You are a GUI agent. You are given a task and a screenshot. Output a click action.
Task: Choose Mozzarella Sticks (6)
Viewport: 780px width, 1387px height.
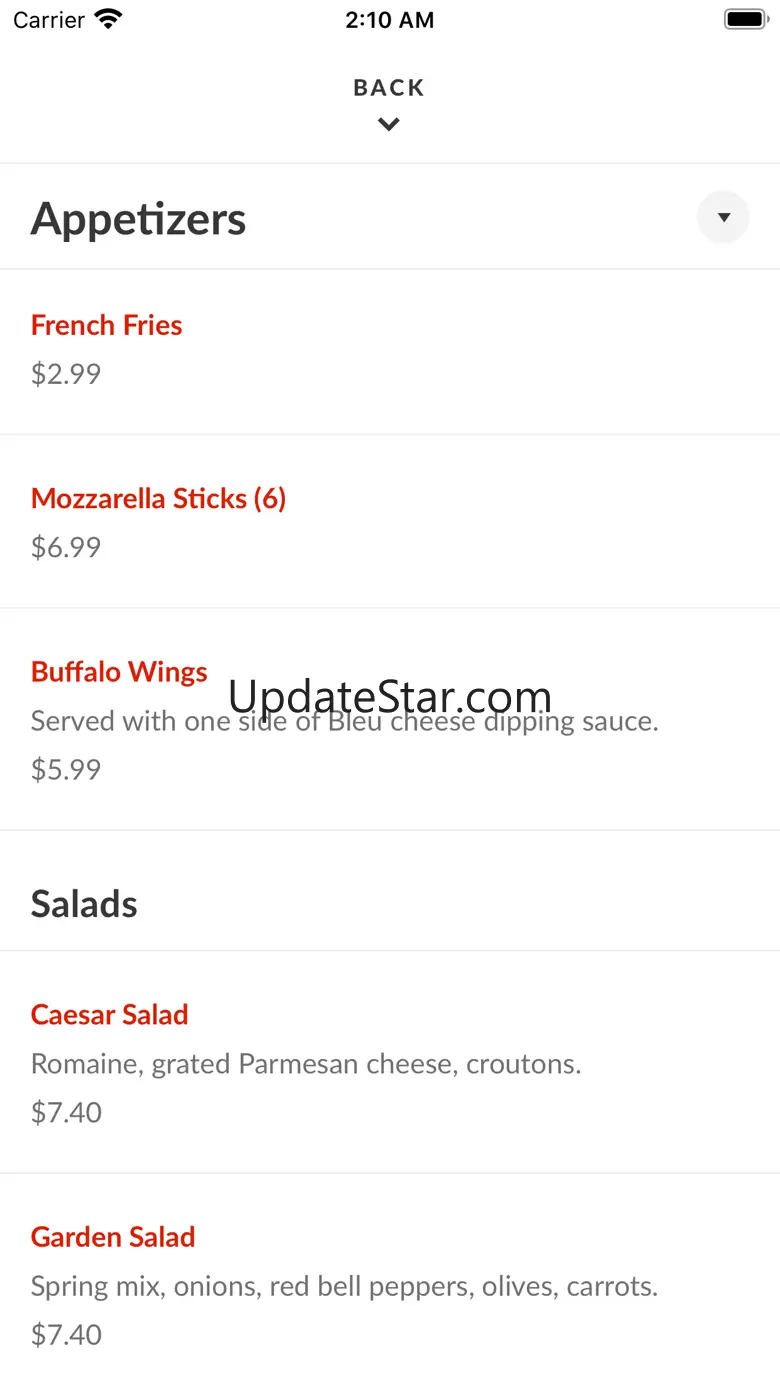click(x=159, y=498)
